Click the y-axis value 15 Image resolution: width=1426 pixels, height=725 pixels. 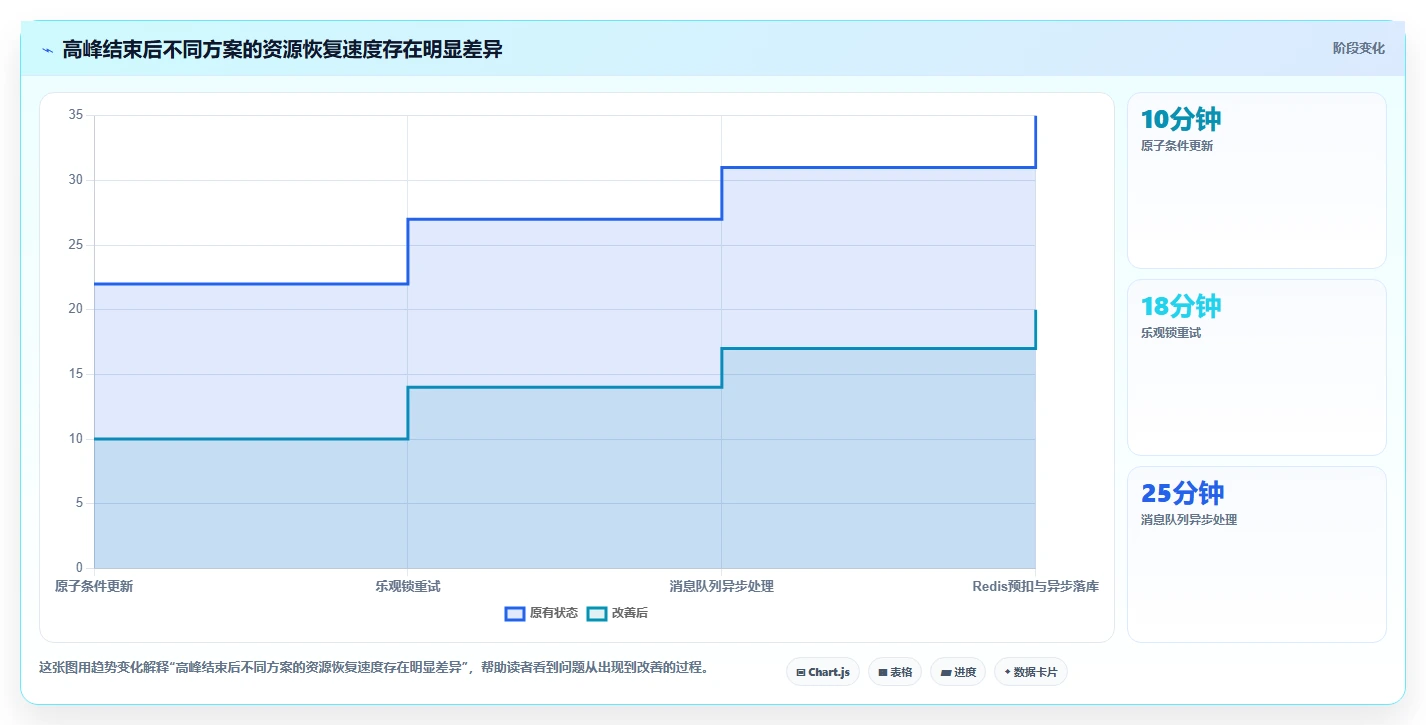pos(76,374)
